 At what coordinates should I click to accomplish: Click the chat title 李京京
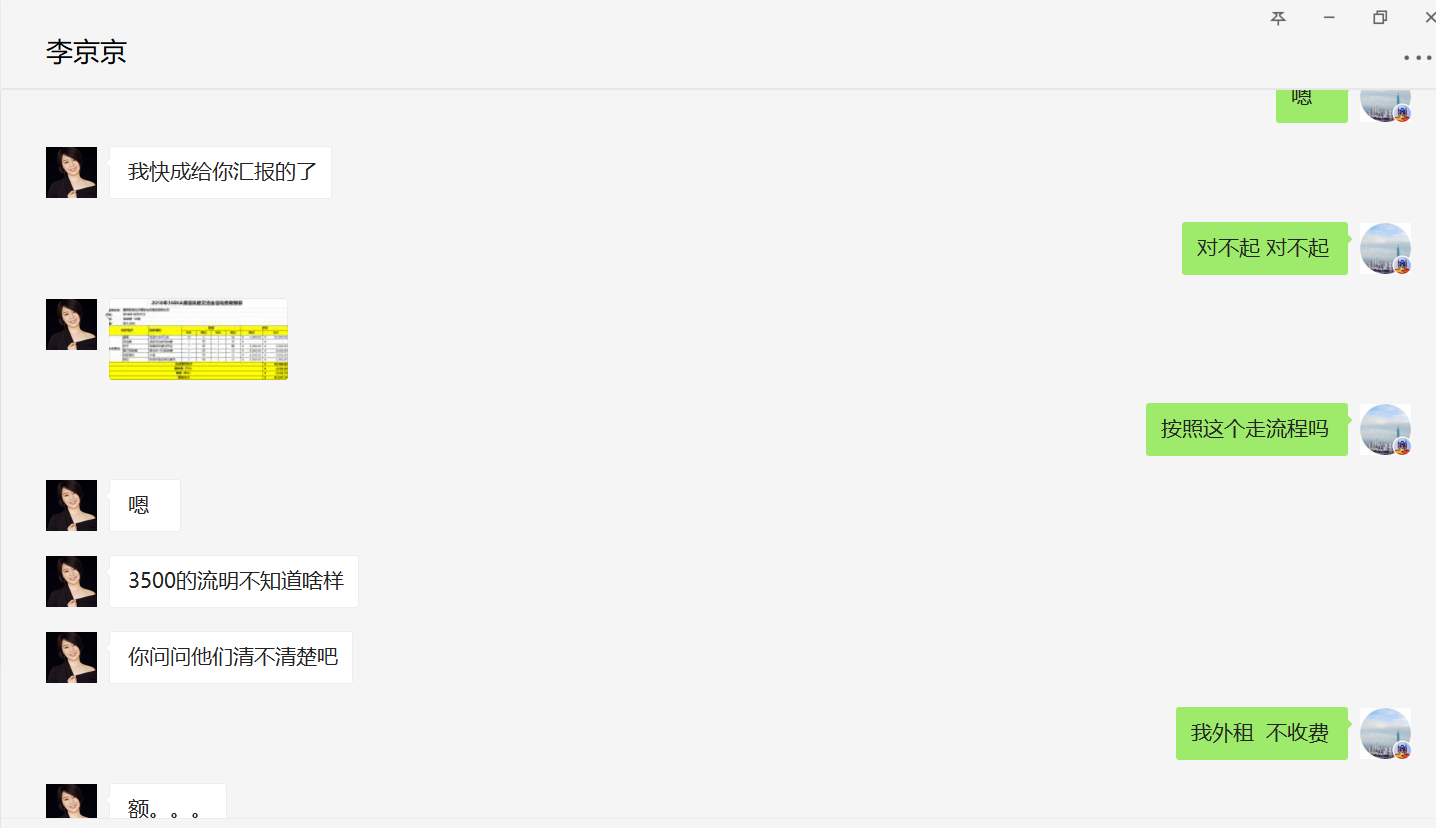click(x=86, y=53)
